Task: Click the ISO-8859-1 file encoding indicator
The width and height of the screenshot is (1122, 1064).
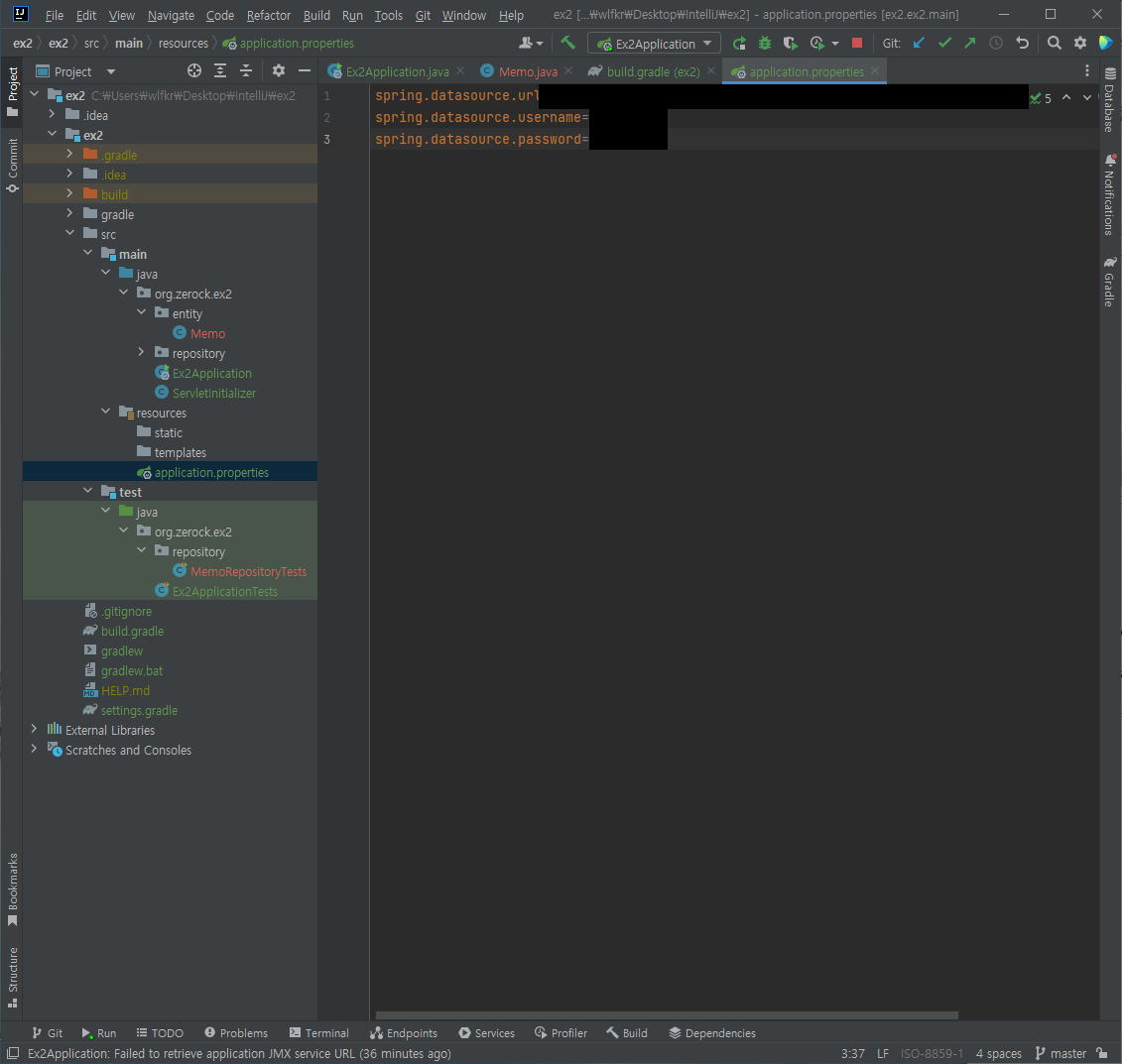Action: (x=932, y=1053)
